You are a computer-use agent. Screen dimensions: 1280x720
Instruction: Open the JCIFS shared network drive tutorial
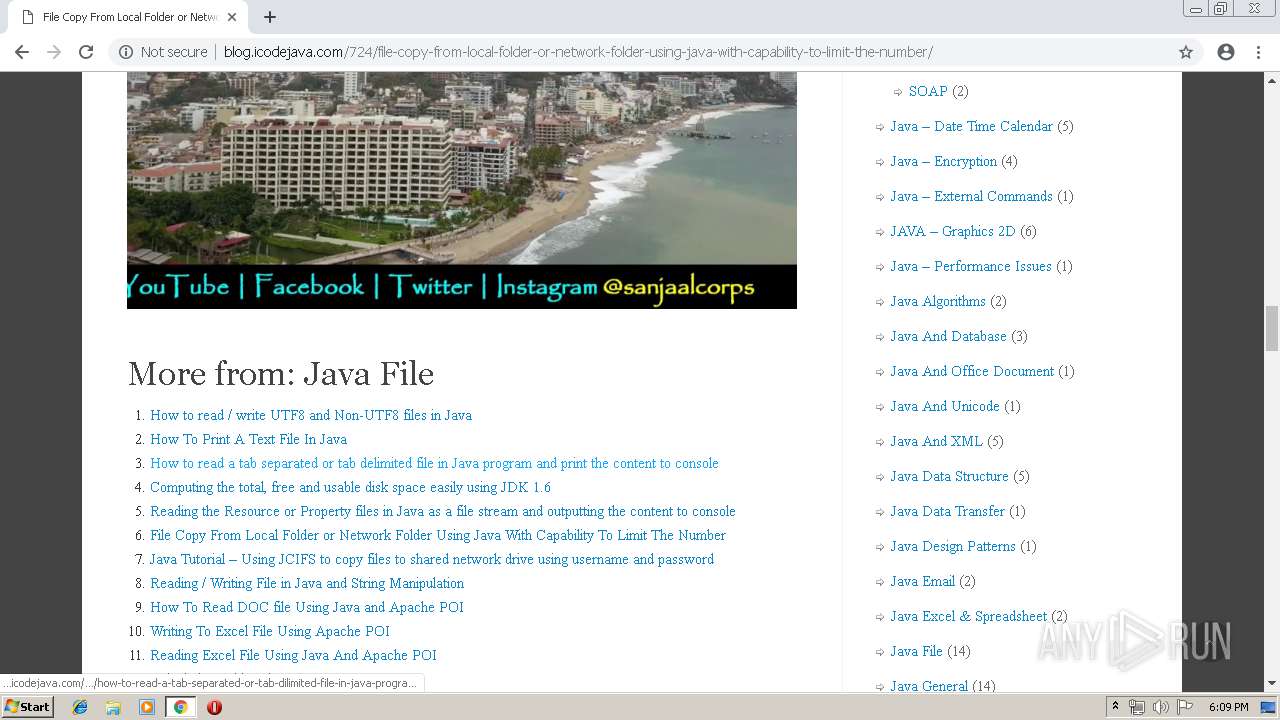(432, 559)
